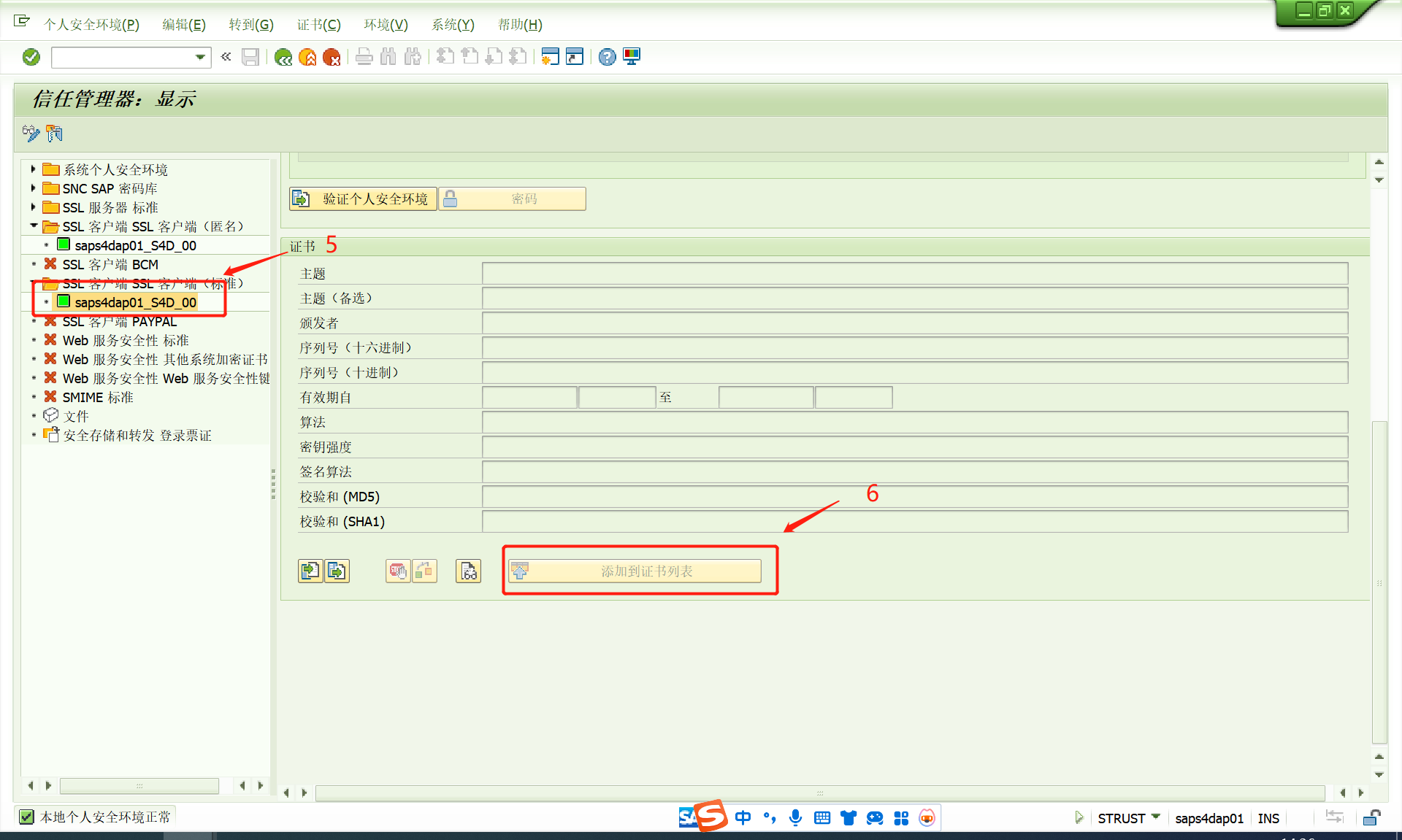This screenshot has width=1402, height=840.
Task: Click the status bar triangle expander left of STRUST
Action: pyautogui.click(x=1079, y=818)
